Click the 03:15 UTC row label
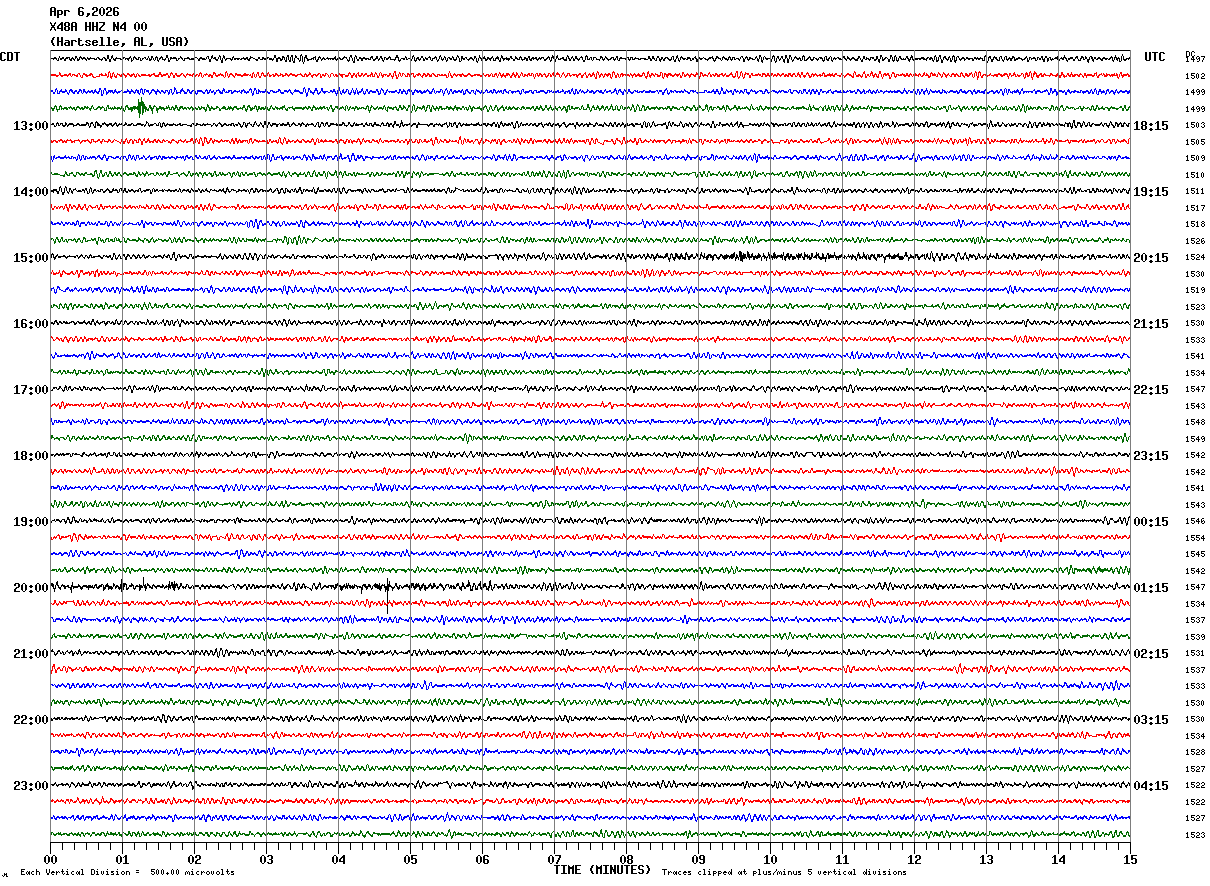Viewport: 1210px width, 886px height. pyautogui.click(x=1151, y=720)
